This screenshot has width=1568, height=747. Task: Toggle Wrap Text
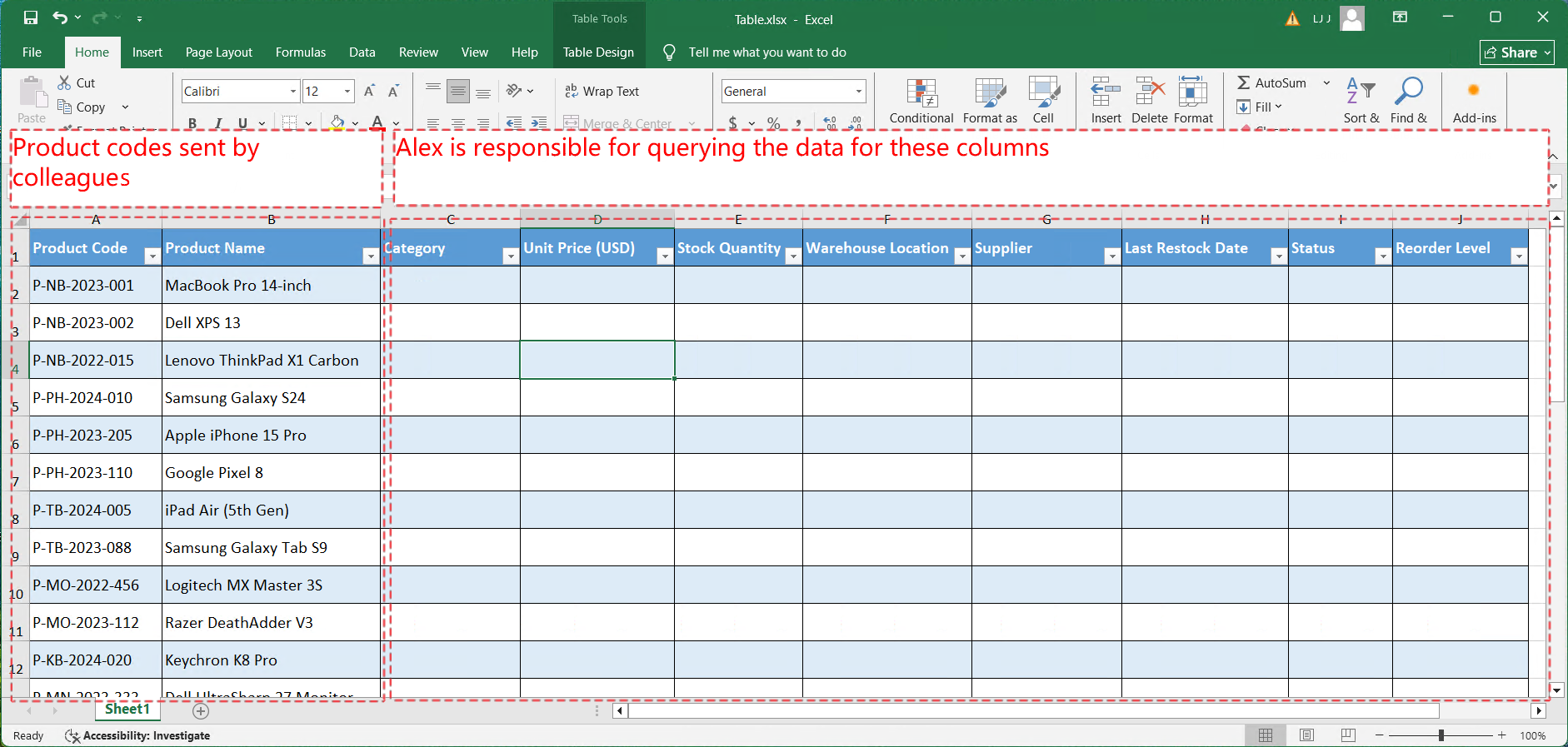point(602,91)
